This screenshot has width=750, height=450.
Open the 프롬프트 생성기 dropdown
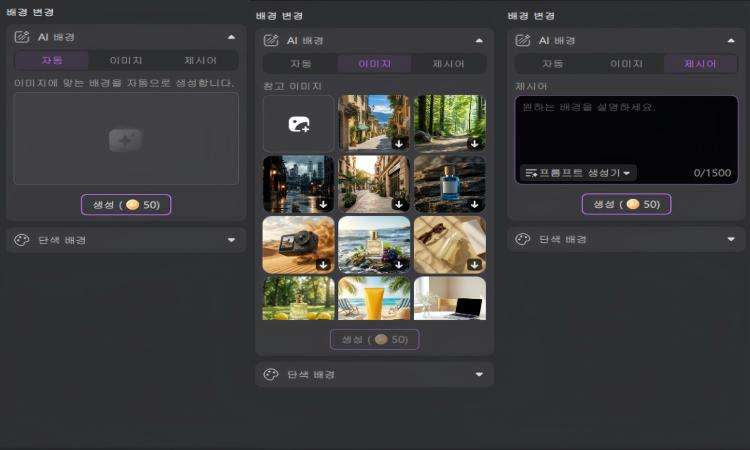[x=578, y=173]
